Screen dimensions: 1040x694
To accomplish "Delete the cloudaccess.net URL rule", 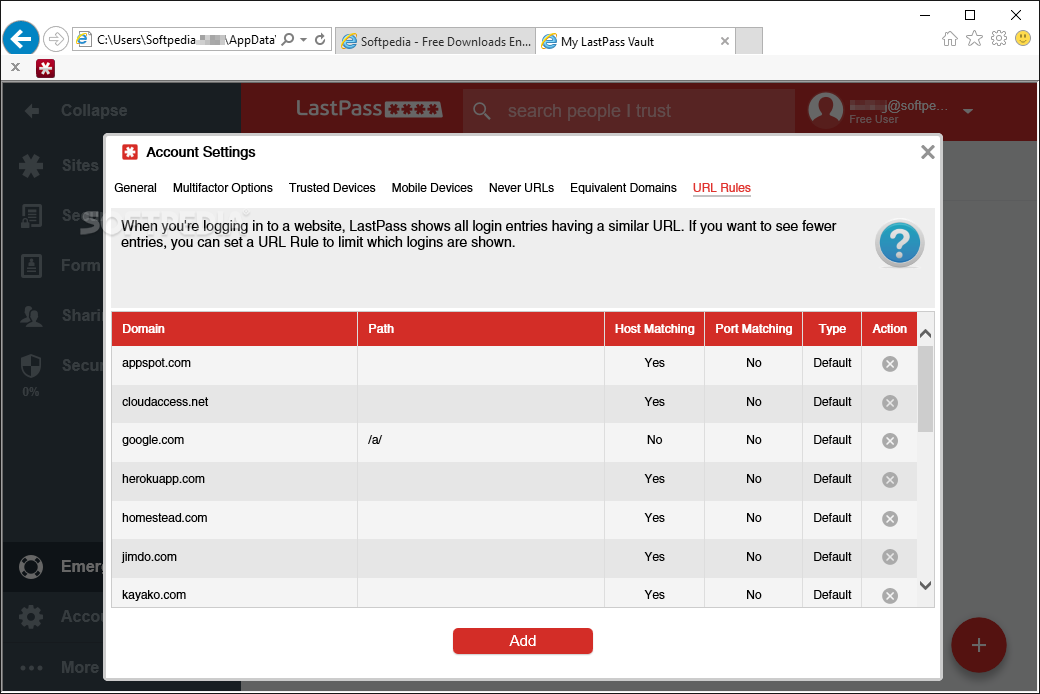I will [889, 403].
